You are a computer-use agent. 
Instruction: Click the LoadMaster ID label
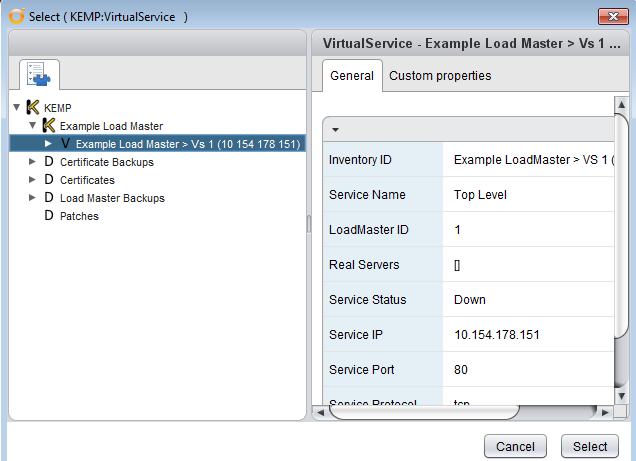369,229
